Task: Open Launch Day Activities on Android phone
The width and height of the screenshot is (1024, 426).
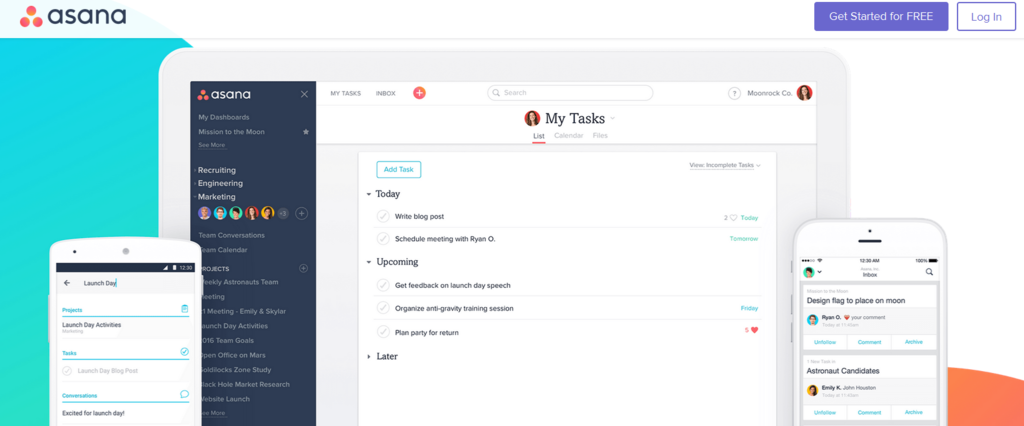Action: (91, 326)
